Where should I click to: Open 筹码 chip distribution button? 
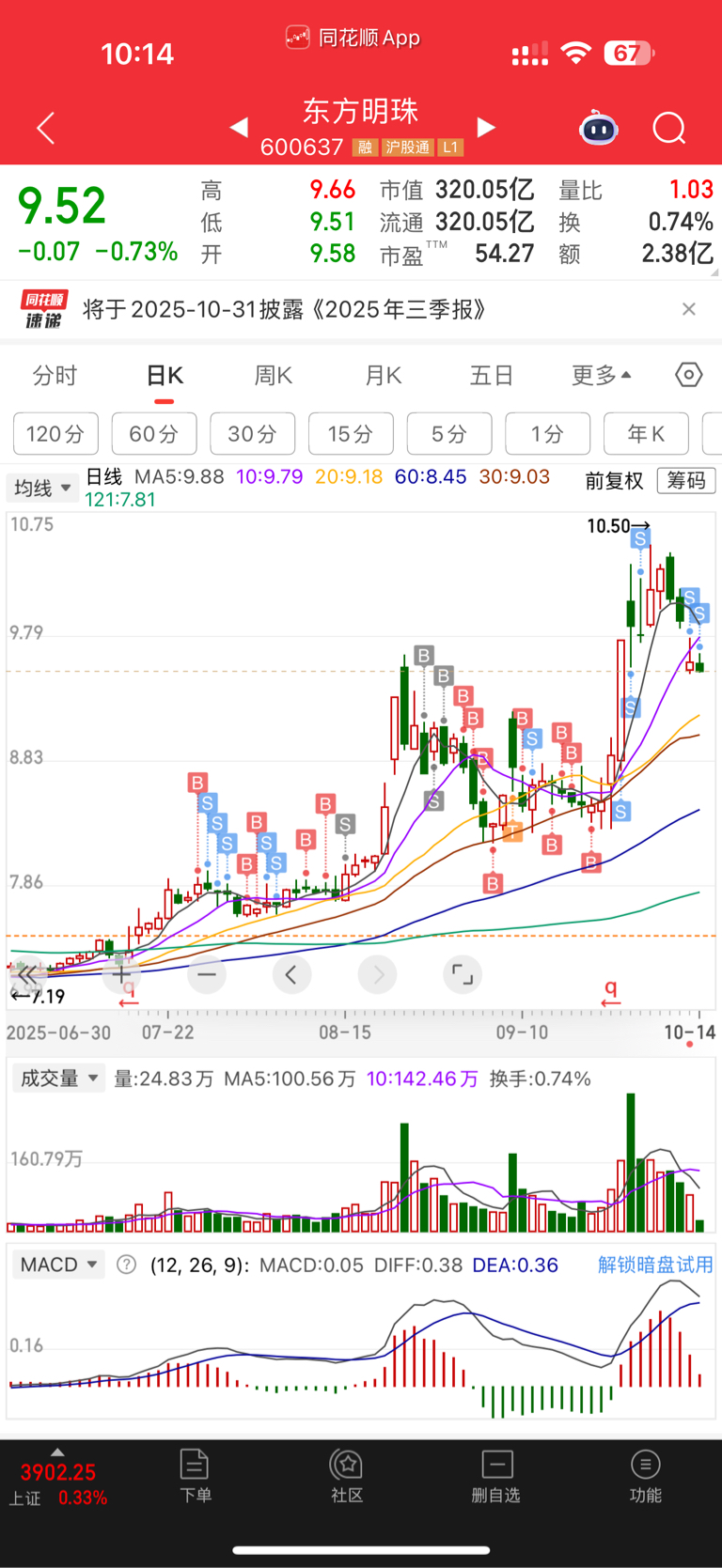686,480
